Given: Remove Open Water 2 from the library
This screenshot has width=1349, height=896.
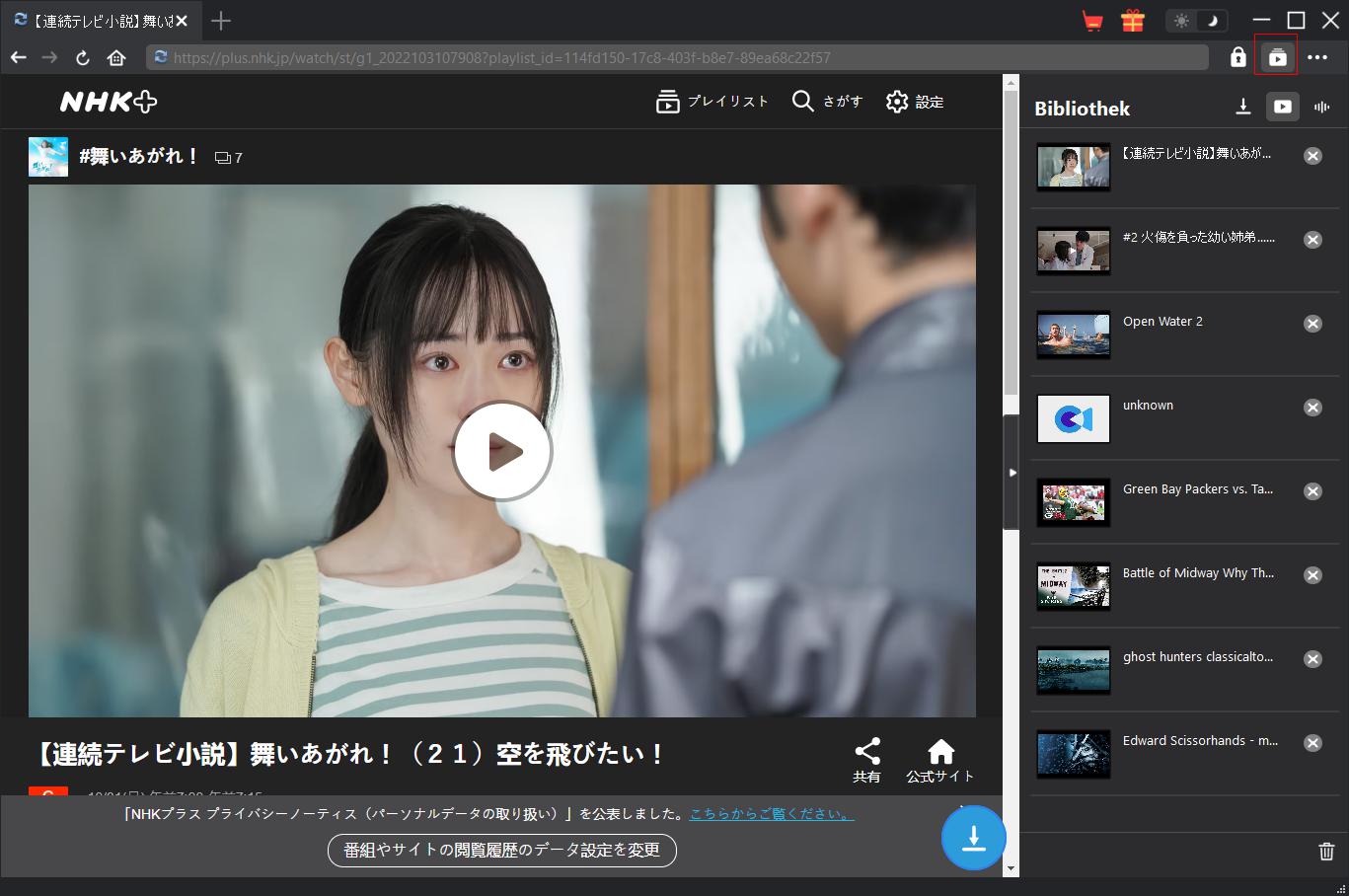Looking at the screenshot, I should (x=1312, y=324).
